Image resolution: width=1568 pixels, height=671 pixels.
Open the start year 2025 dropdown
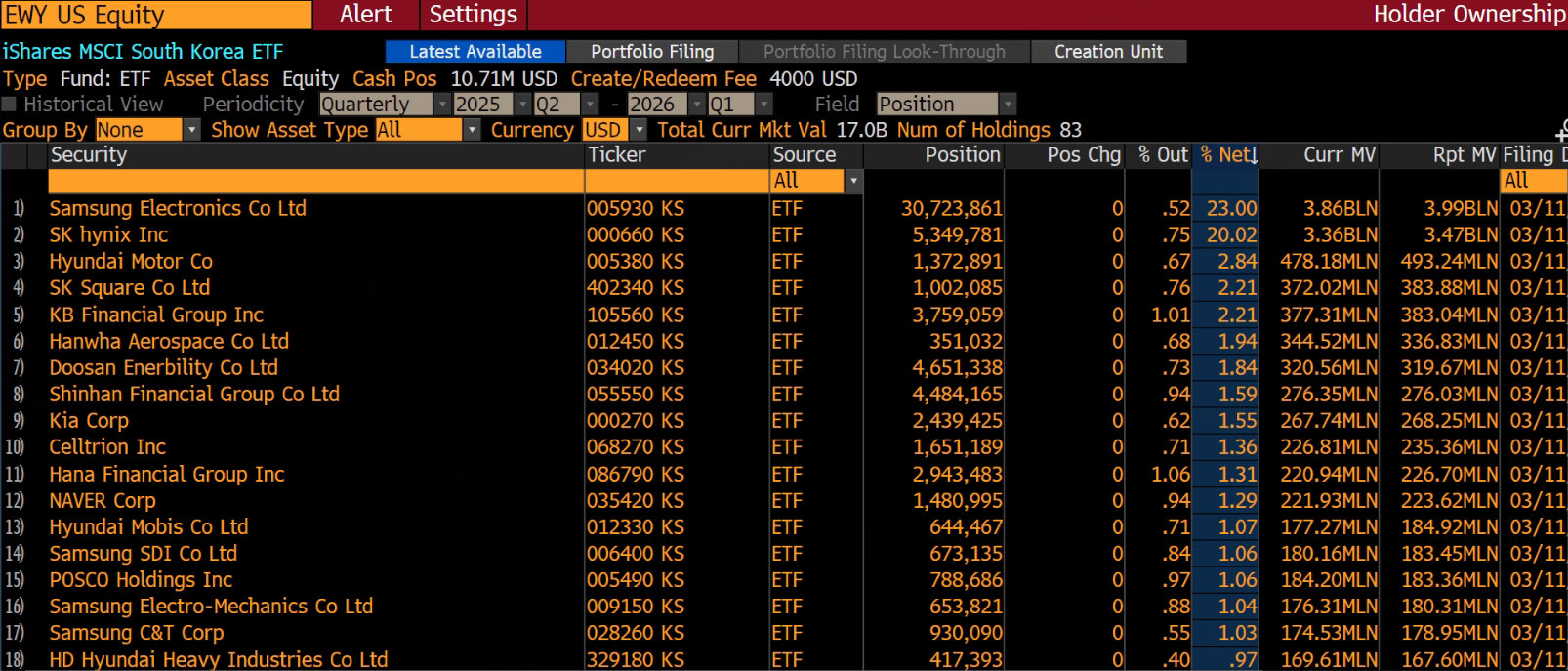point(522,105)
